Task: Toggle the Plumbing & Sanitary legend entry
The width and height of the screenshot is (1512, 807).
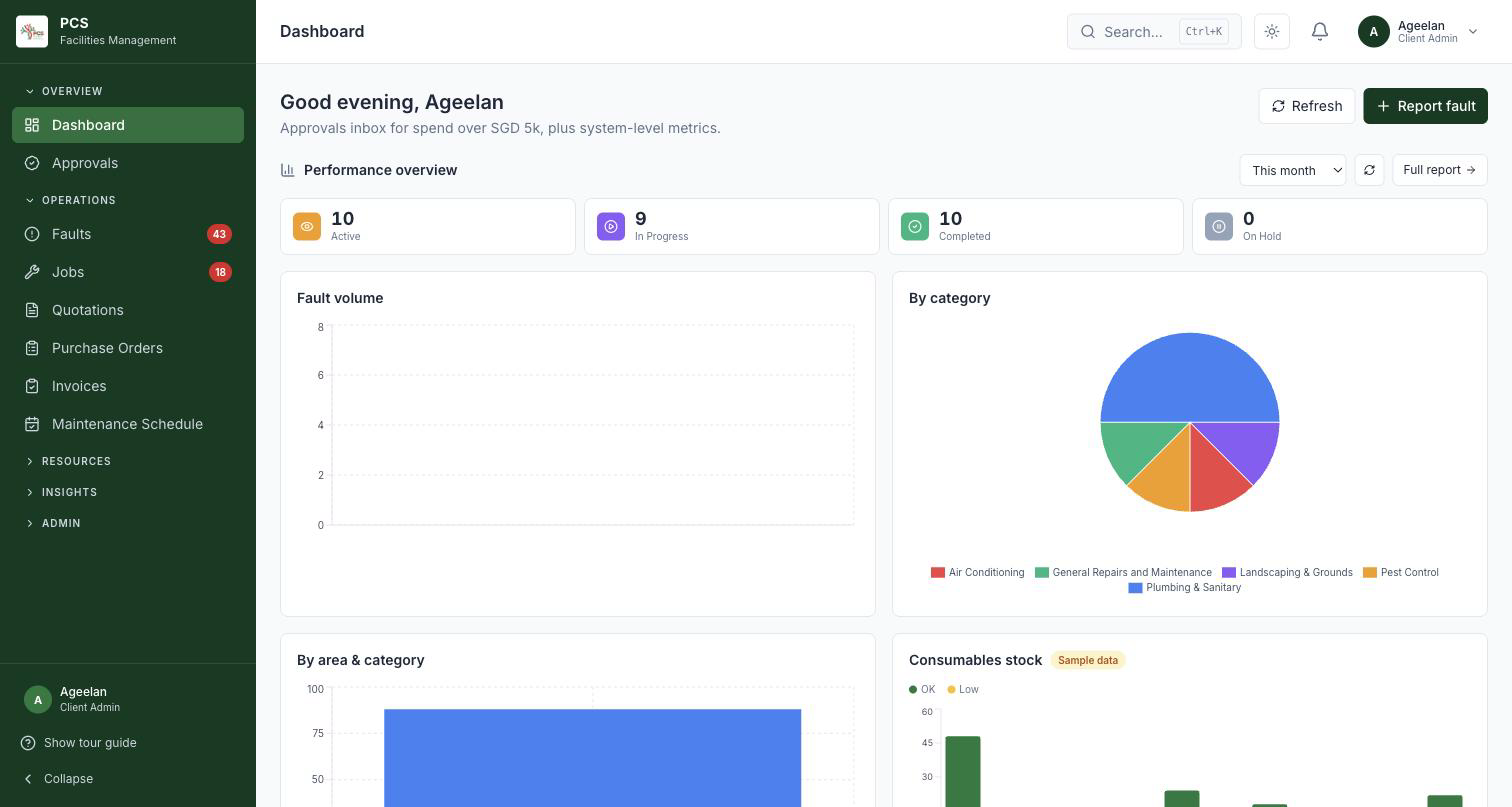Action: tap(1185, 588)
